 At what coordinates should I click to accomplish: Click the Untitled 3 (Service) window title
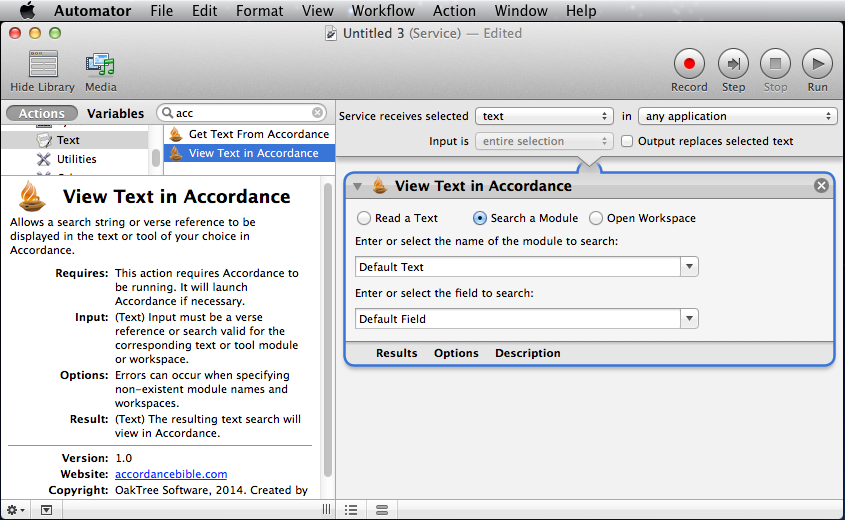pos(402,33)
